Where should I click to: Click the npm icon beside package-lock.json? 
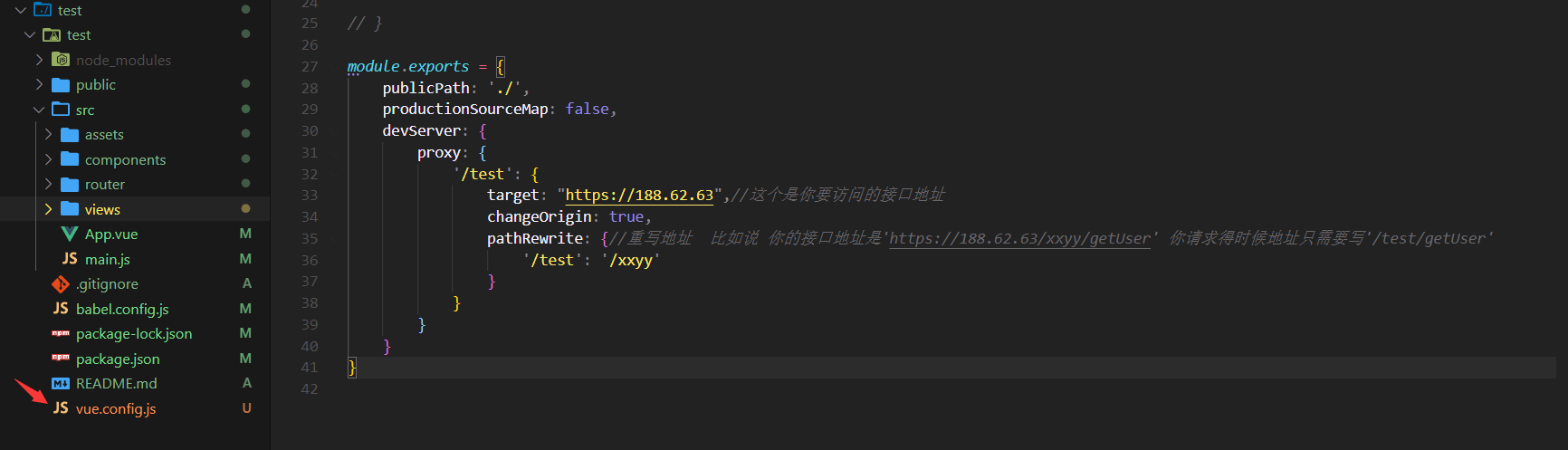[x=61, y=333]
